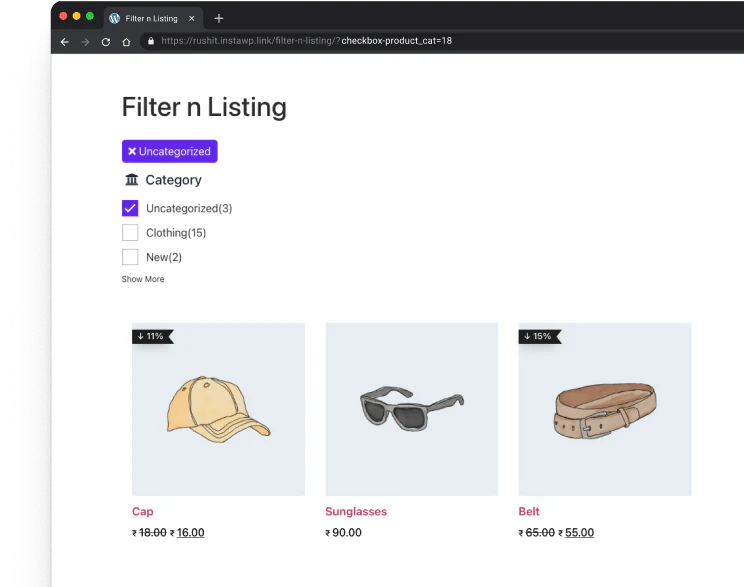Viewport: 744px width, 587px height.
Task: Click the Cap product title link
Action: coord(142,512)
